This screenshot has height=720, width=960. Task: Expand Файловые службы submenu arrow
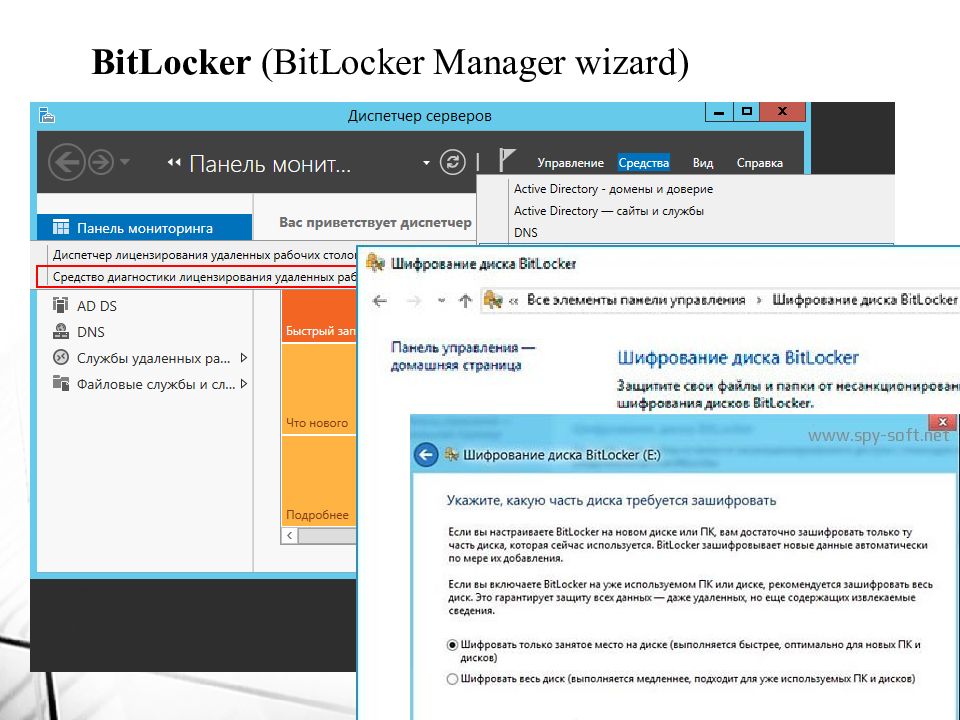point(243,383)
